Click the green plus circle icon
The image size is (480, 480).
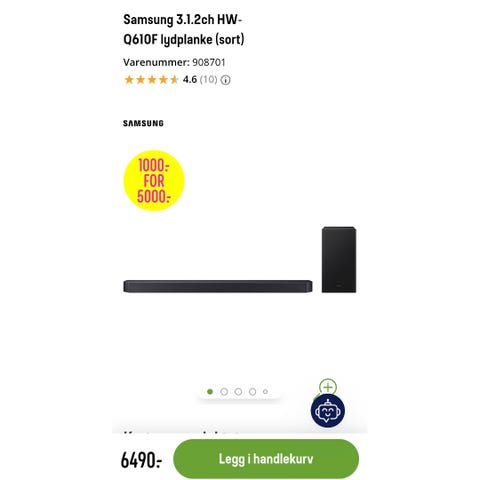[328, 387]
